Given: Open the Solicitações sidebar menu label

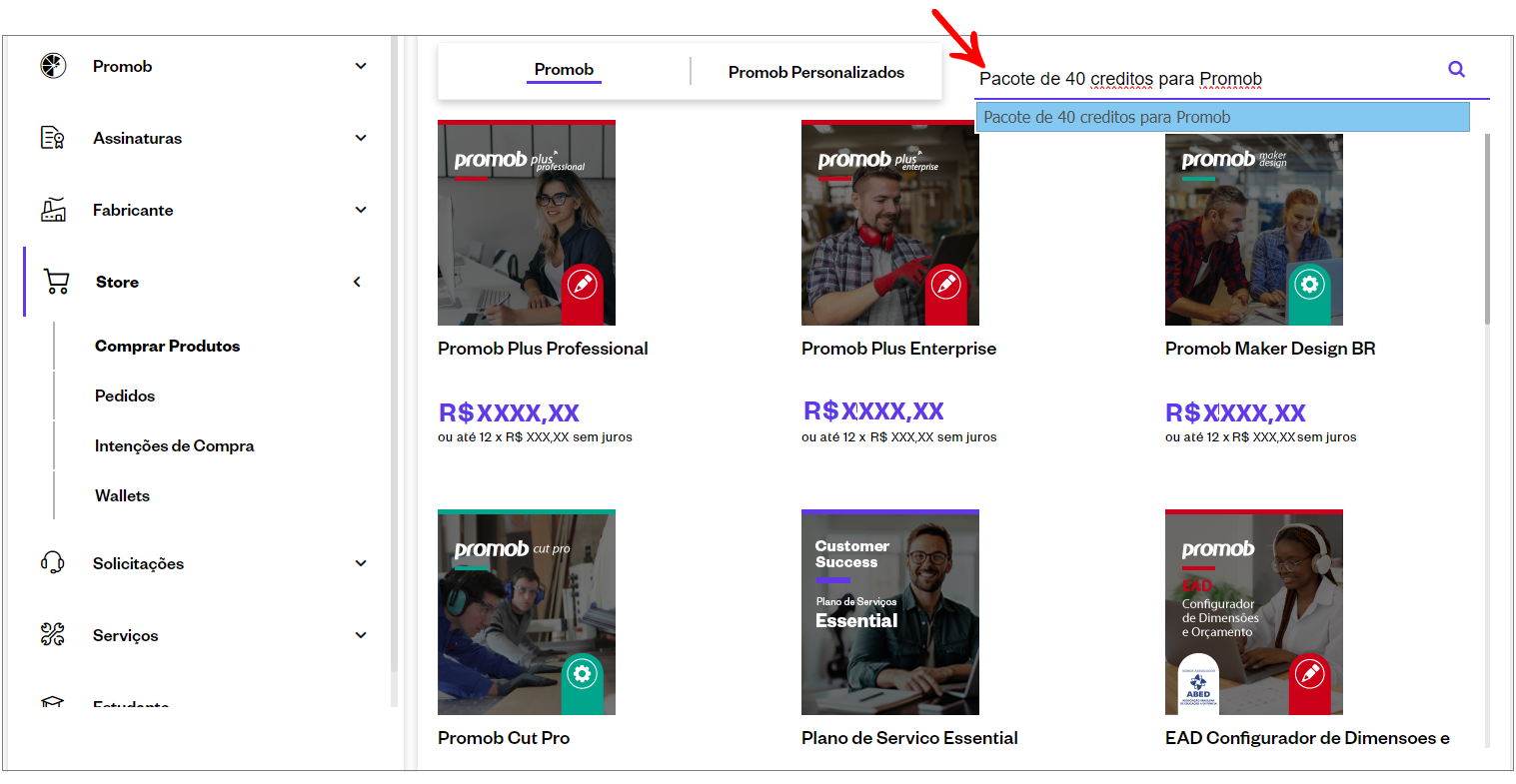Looking at the screenshot, I should click(x=139, y=563).
